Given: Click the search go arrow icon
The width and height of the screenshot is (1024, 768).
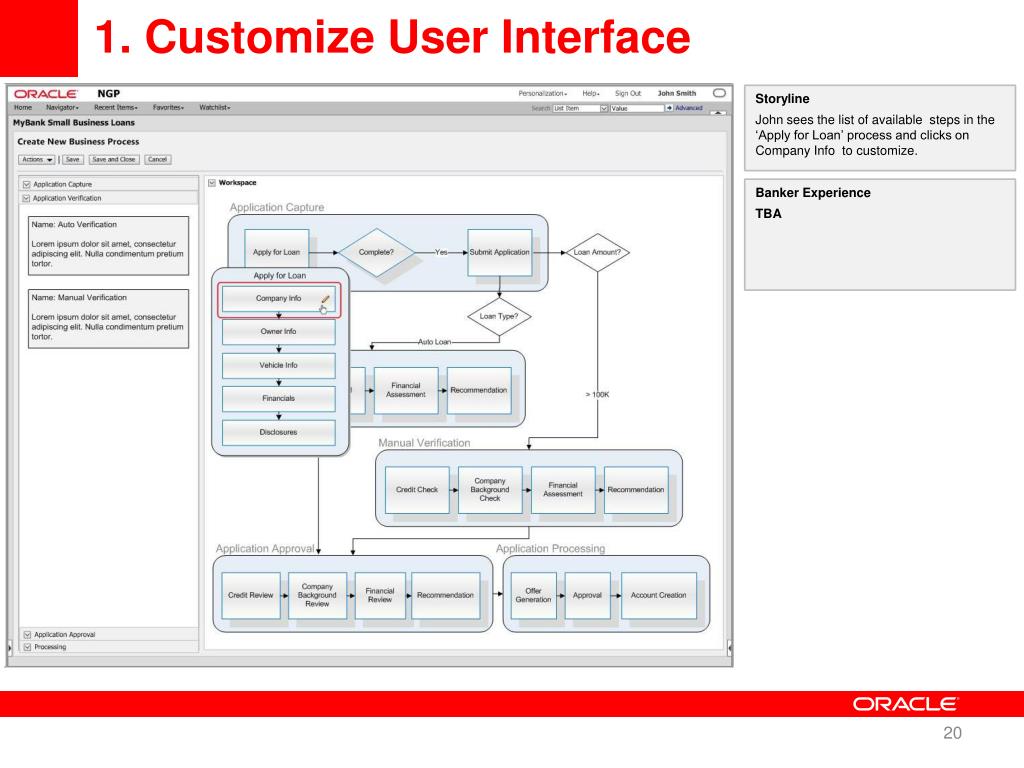Looking at the screenshot, I should 669,108.
